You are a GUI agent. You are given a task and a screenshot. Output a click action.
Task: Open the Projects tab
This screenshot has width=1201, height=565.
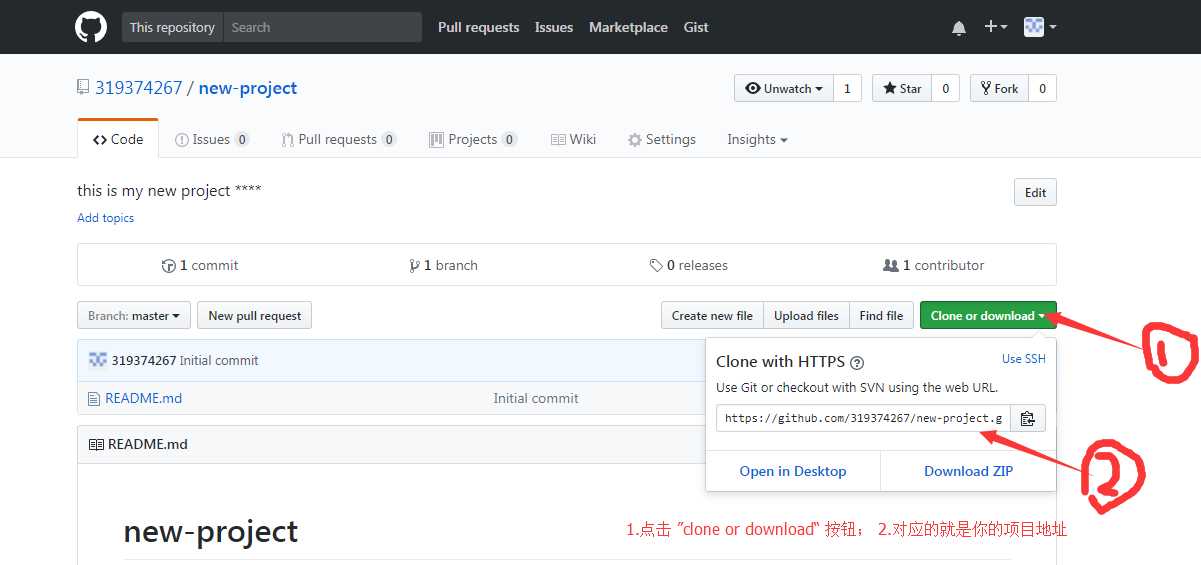click(473, 139)
